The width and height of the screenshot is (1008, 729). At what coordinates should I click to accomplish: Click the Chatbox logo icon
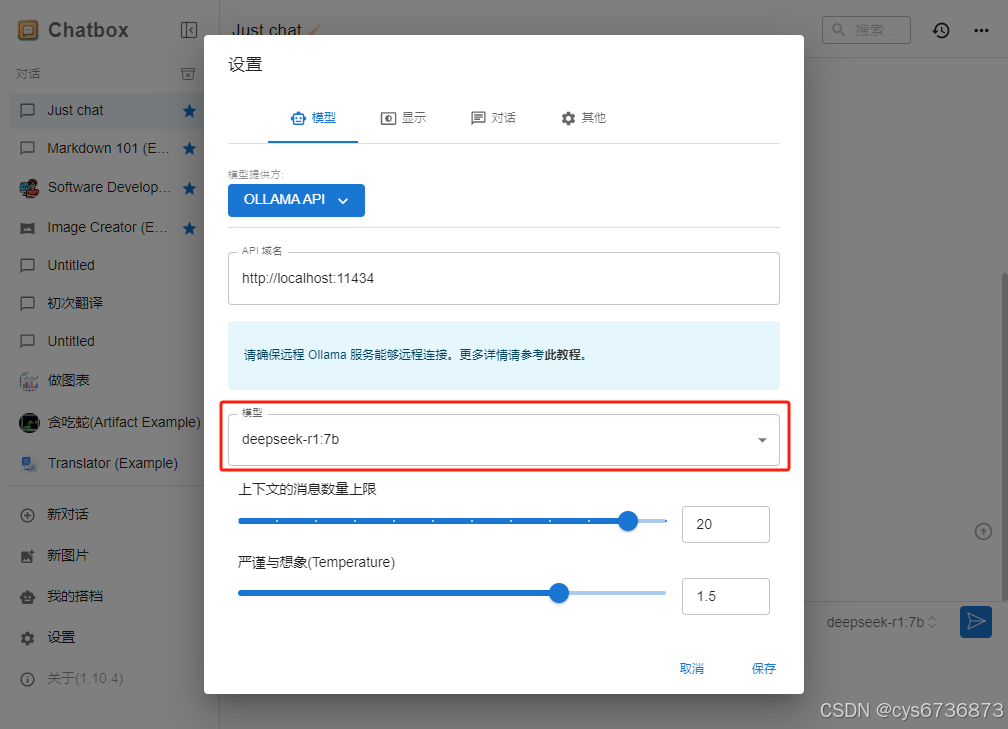pos(28,30)
